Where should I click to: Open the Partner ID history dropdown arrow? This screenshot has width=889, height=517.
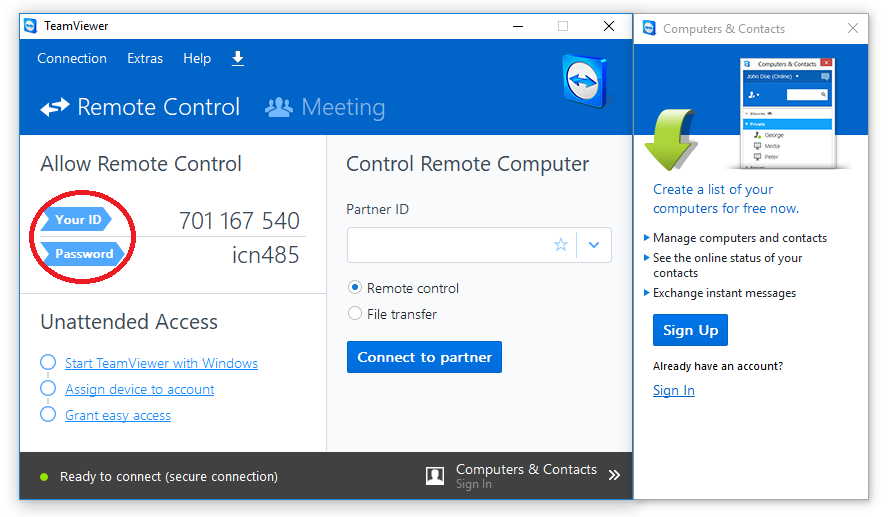pyautogui.click(x=594, y=245)
